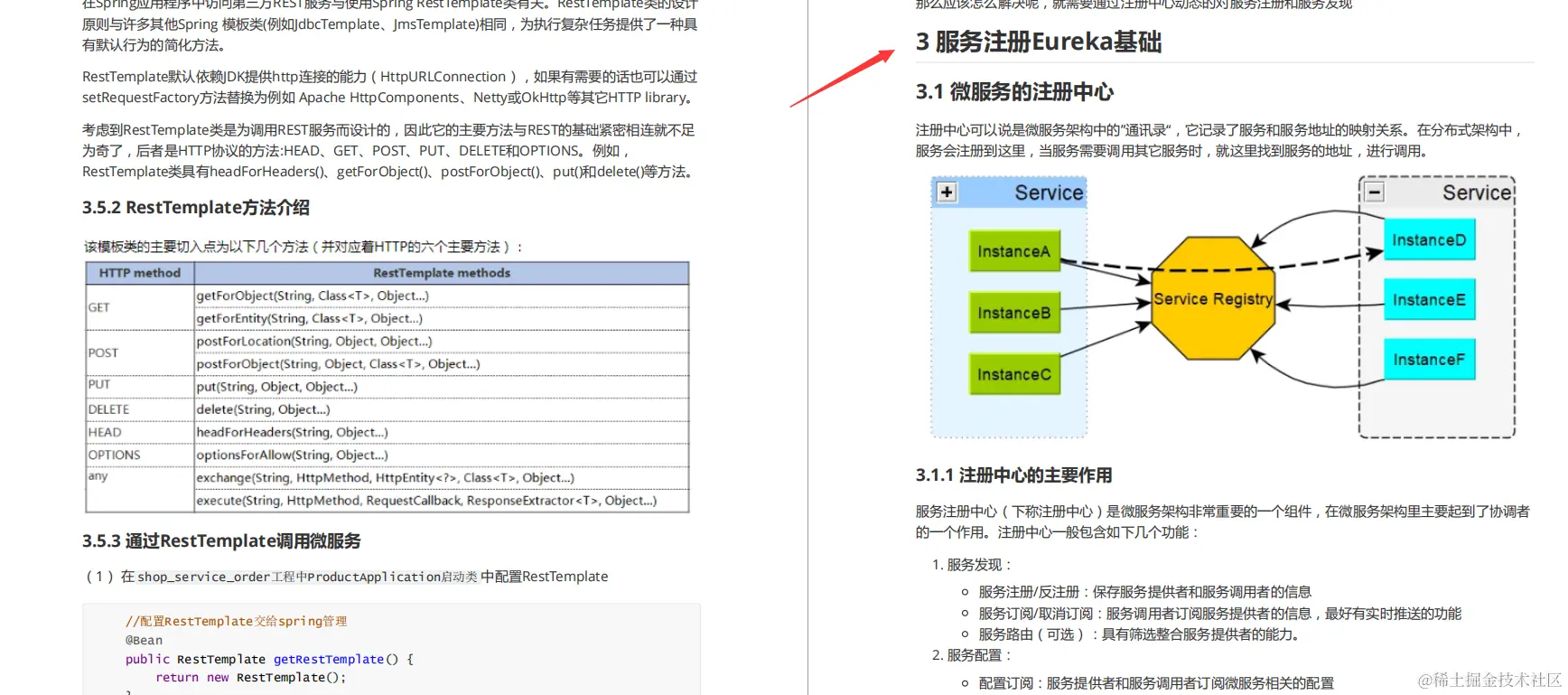Click the code comment '//配置RestTemplate交给spring管理'
The image size is (1568, 695).
click(236, 621)
